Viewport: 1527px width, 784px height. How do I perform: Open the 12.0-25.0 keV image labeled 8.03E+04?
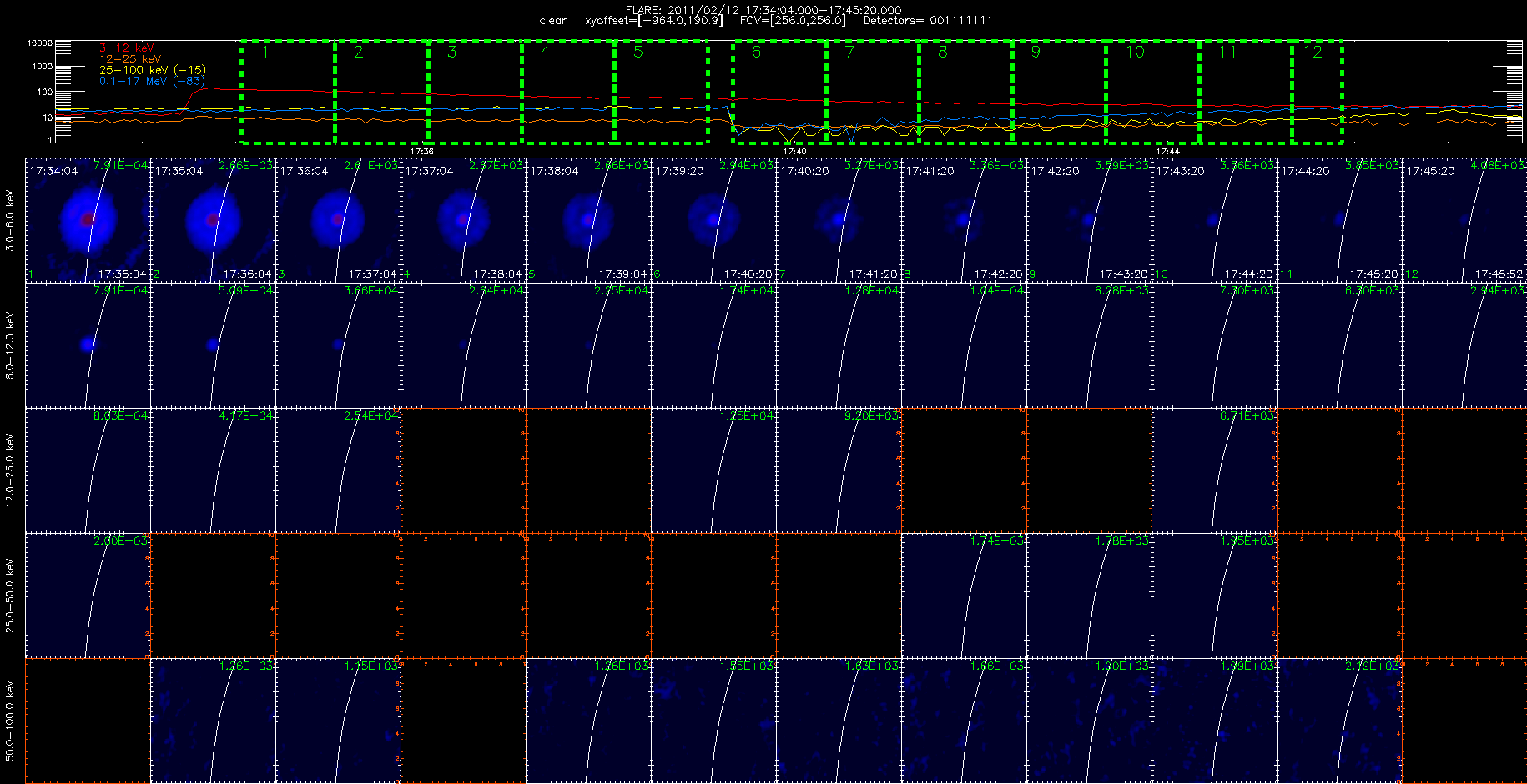[88, 470]
